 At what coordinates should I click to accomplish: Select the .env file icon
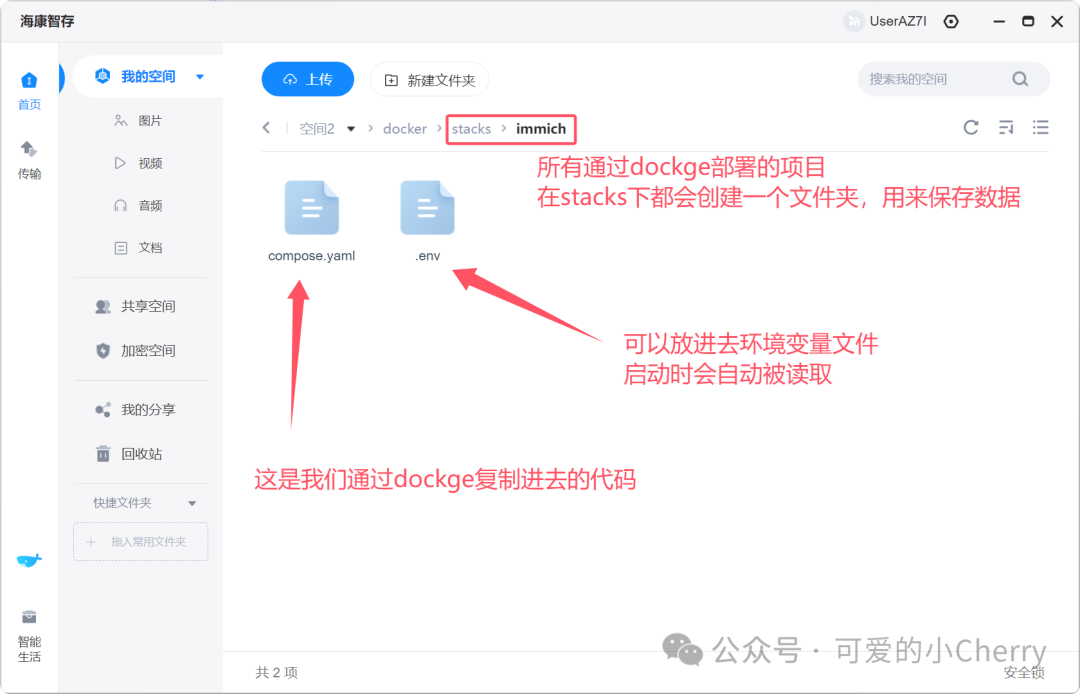click(427, 208)
